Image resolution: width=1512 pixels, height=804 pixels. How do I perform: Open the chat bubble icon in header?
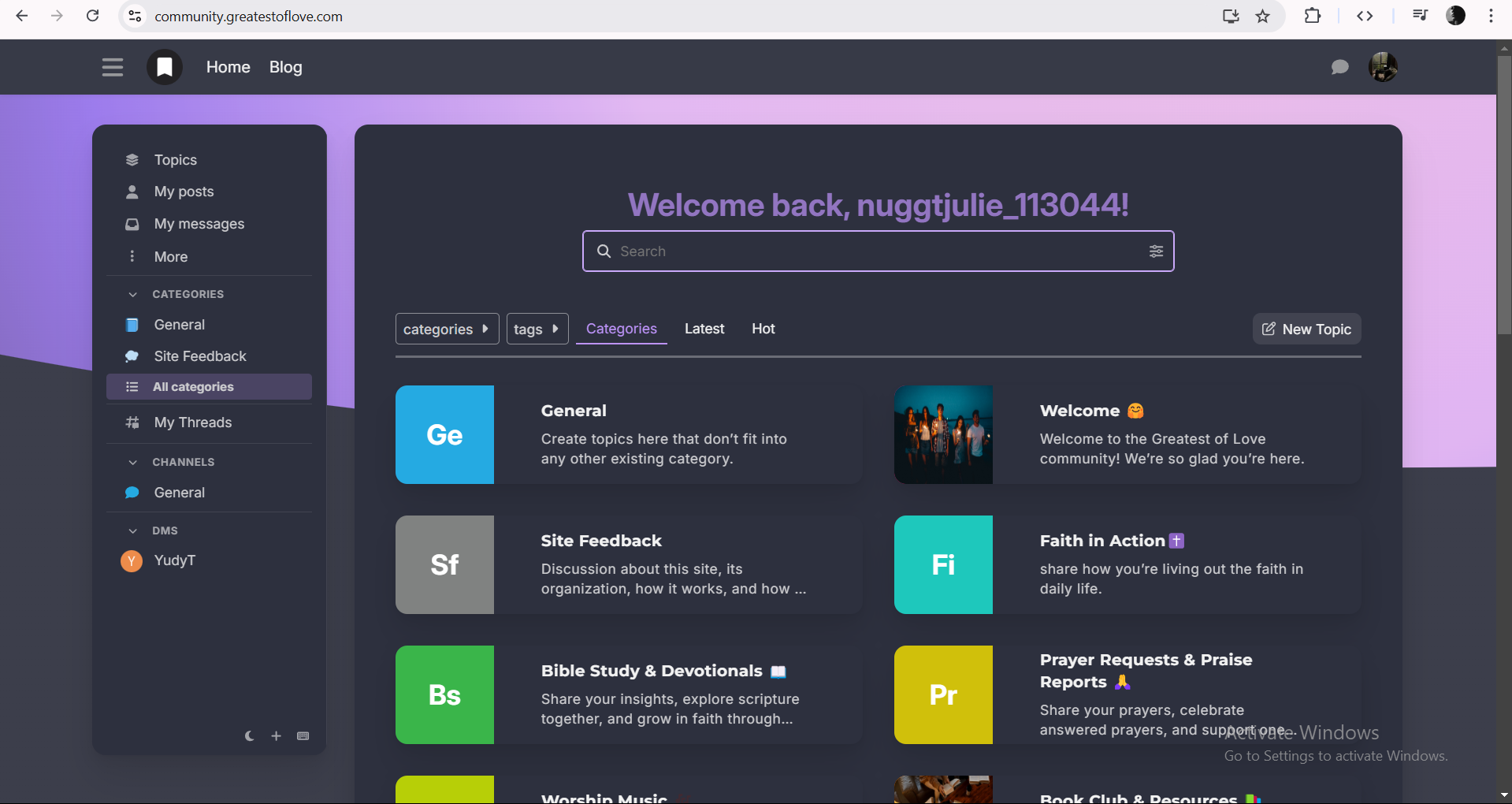(x=1339, y=67)
